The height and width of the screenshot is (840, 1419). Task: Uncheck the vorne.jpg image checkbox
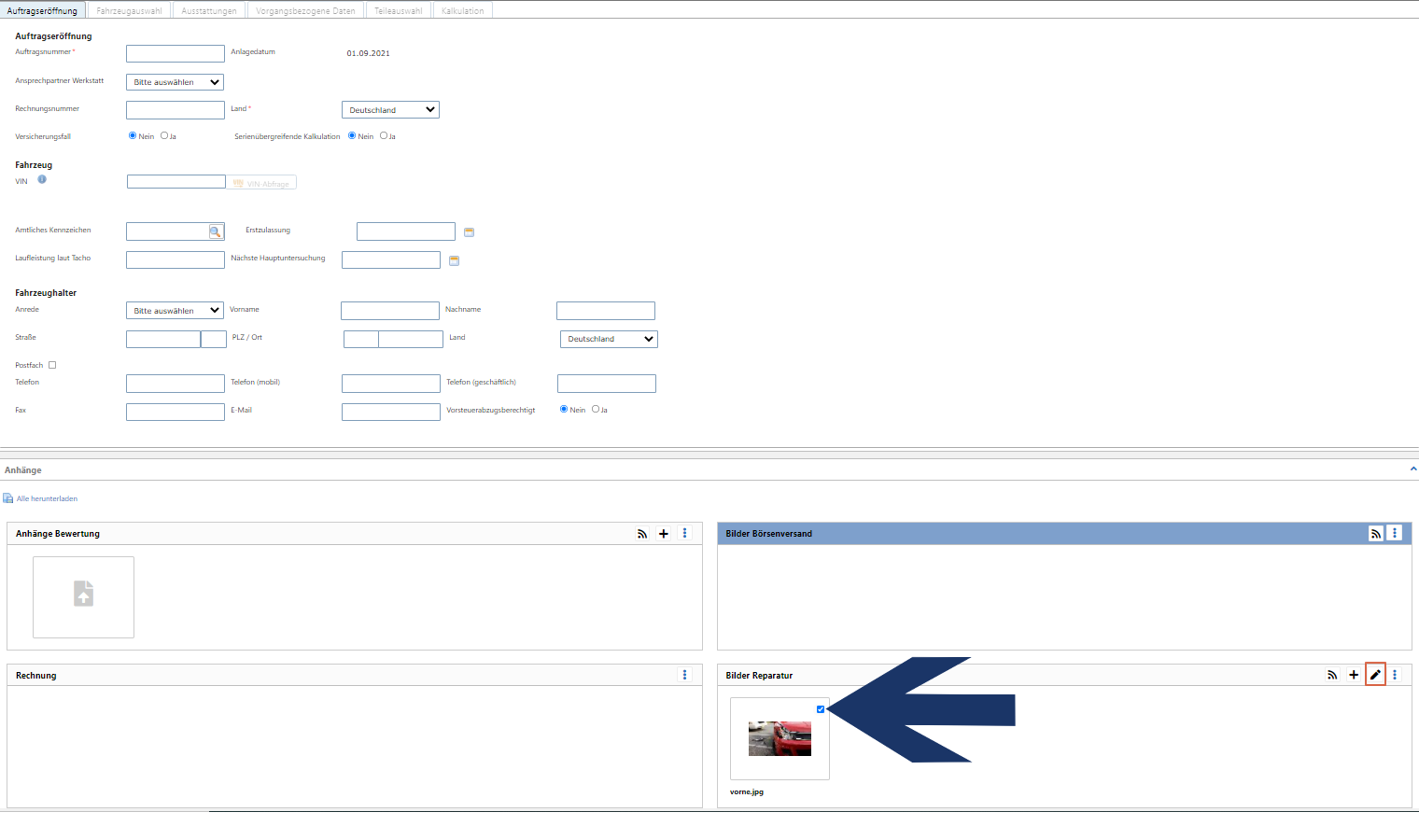821,709
